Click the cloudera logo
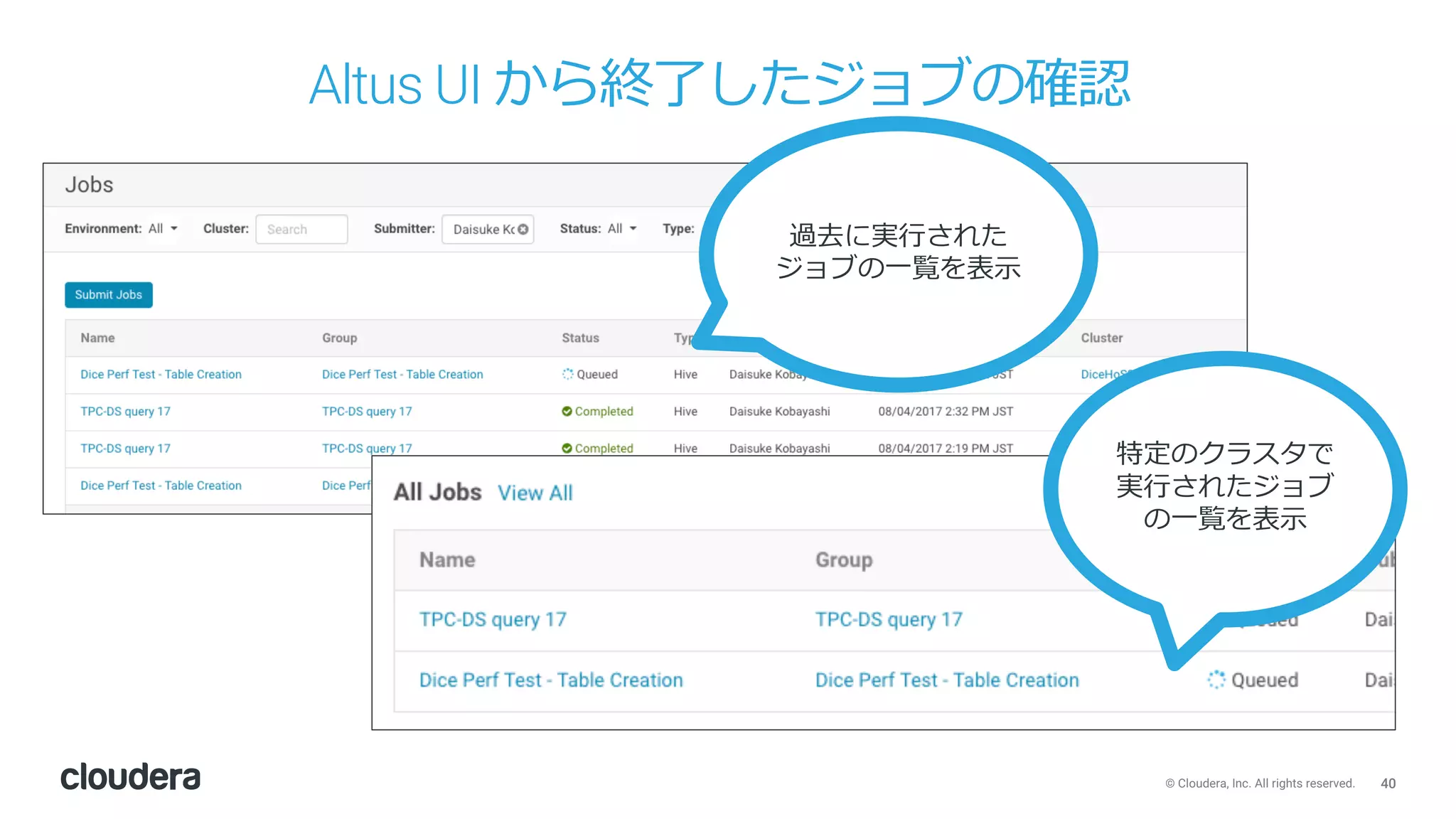 130,777
